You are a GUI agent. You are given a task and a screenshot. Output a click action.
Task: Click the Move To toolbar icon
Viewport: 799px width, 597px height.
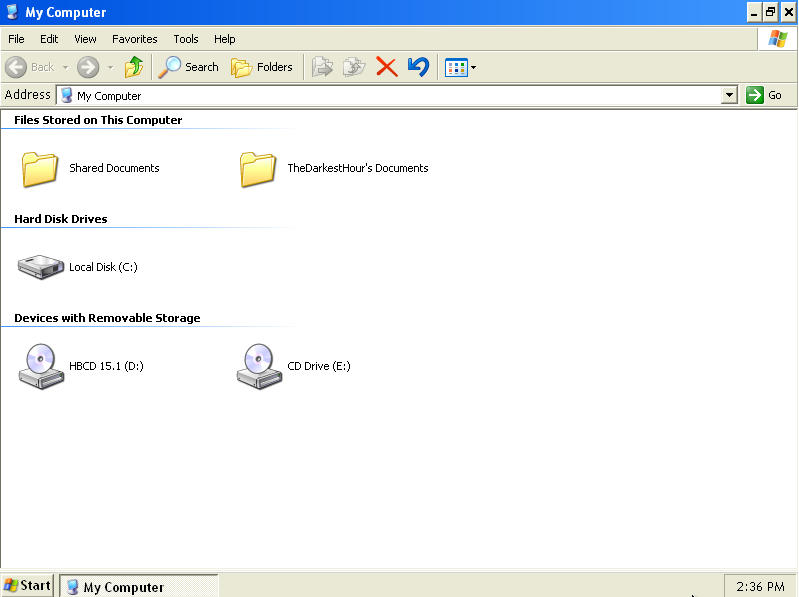point(323,67)
